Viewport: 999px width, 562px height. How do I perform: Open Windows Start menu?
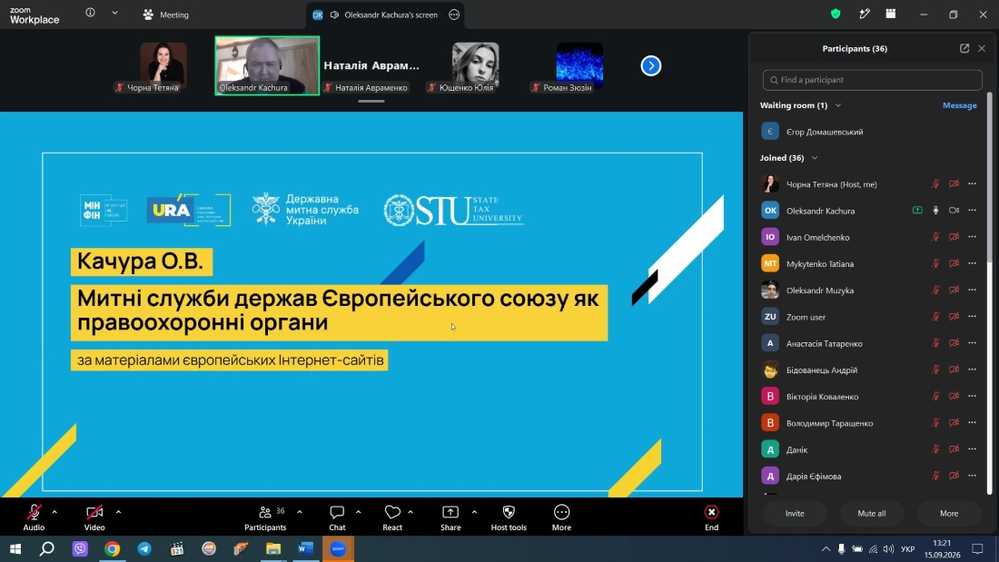pos(15,549)
